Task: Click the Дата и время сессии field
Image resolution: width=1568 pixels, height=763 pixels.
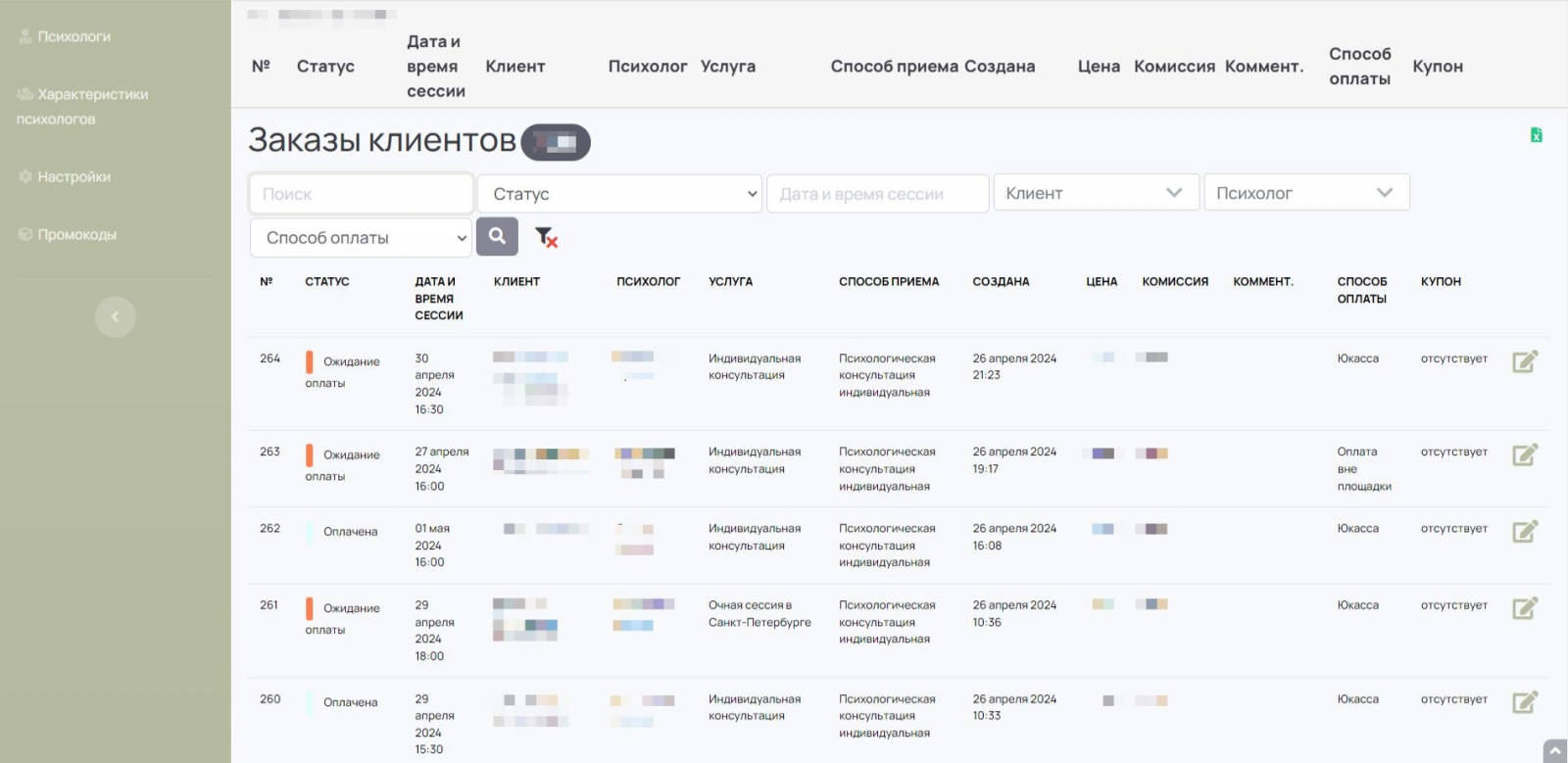Action: pyautogui.click(x=877, y=194)
